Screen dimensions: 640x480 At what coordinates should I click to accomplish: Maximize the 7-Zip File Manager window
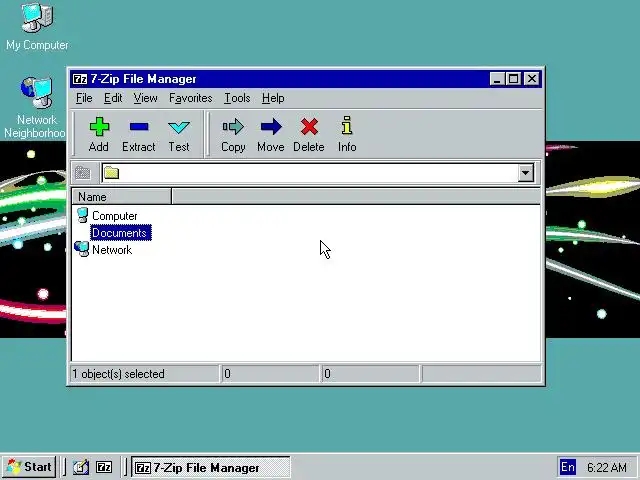pyautogui.click(x=513, y=79)
